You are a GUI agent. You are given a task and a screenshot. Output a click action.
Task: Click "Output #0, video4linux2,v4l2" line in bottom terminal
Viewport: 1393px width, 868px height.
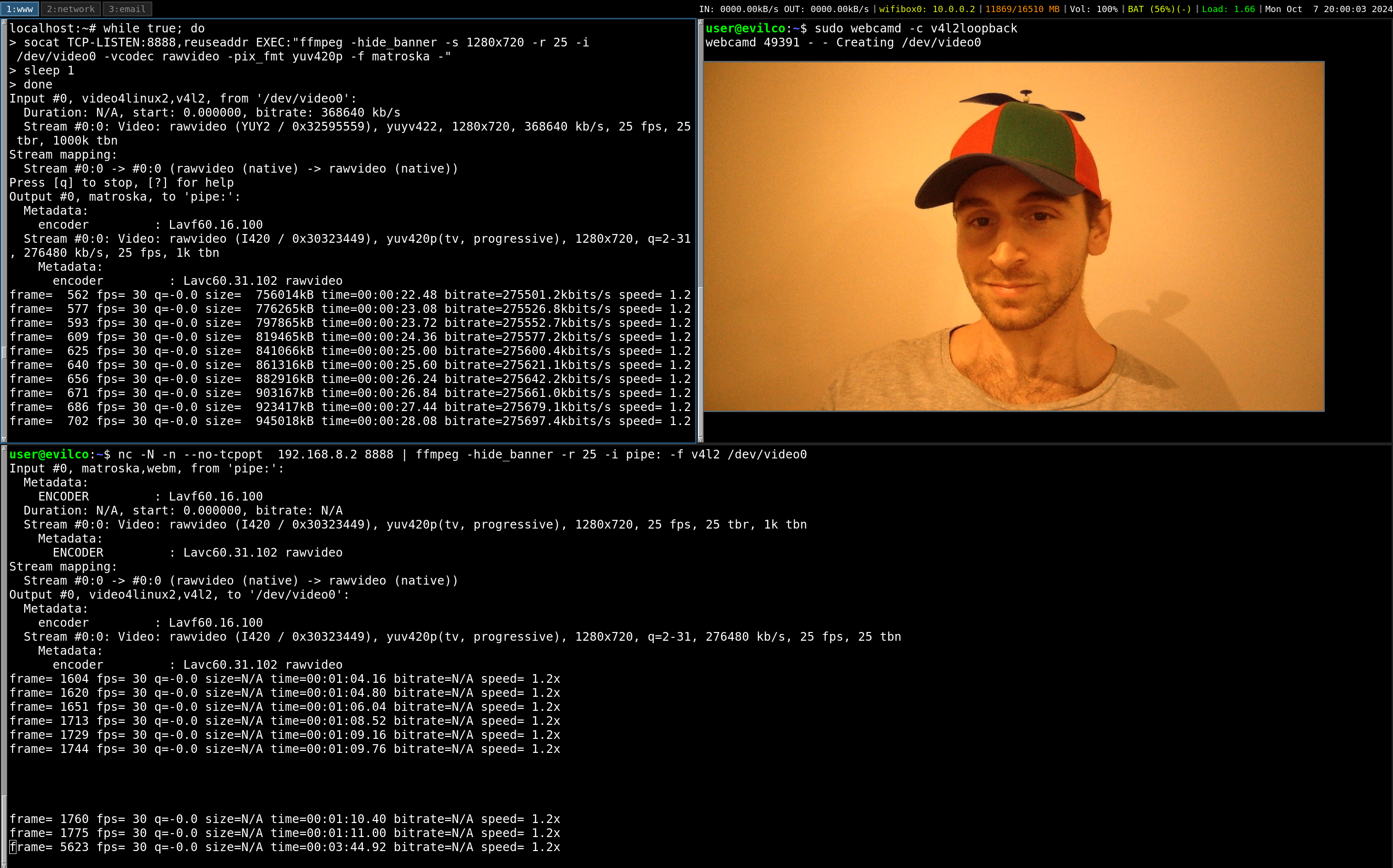tap(179, 595)
